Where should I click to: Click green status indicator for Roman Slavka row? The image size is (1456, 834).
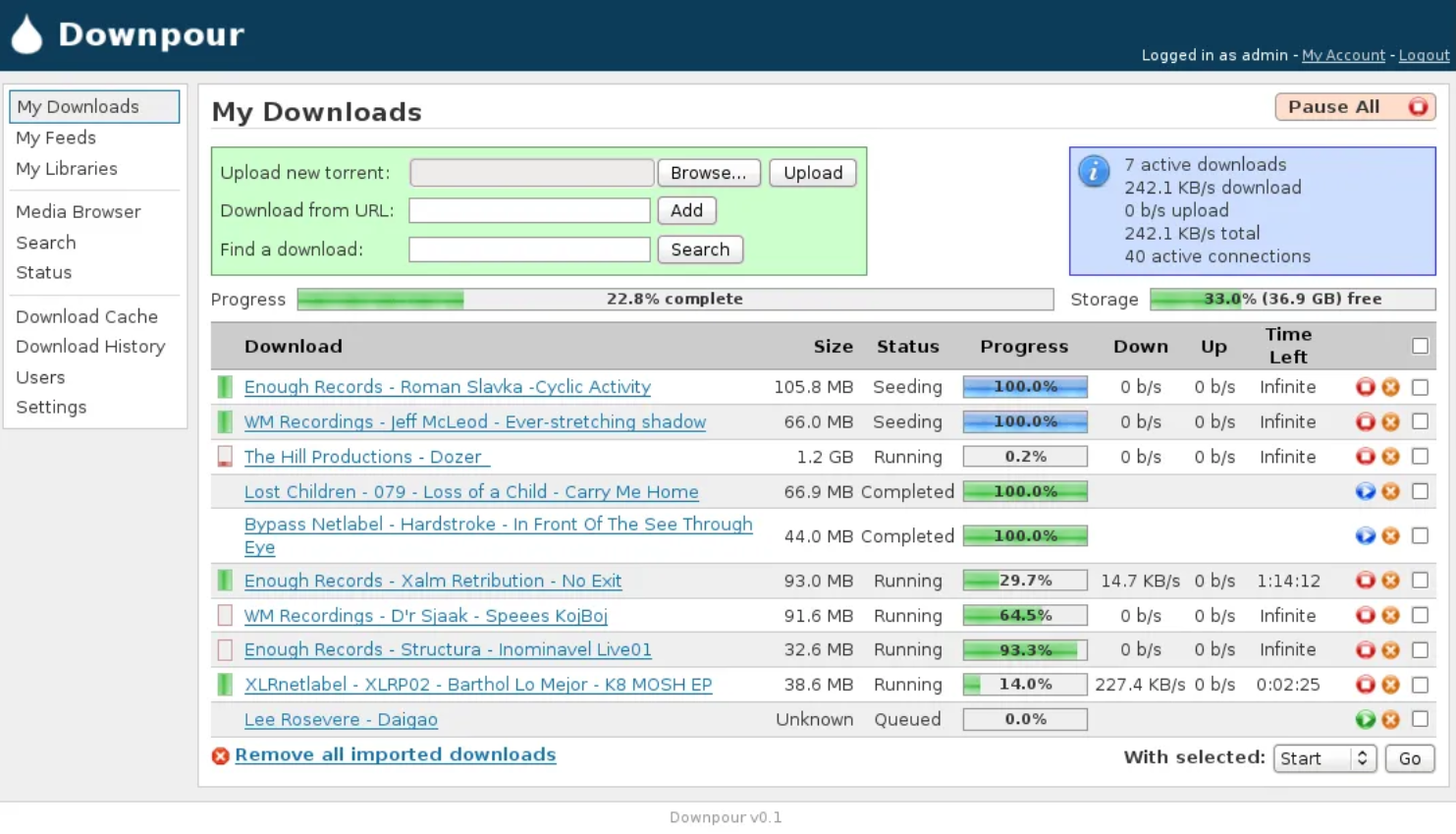(x=225, y=387)
